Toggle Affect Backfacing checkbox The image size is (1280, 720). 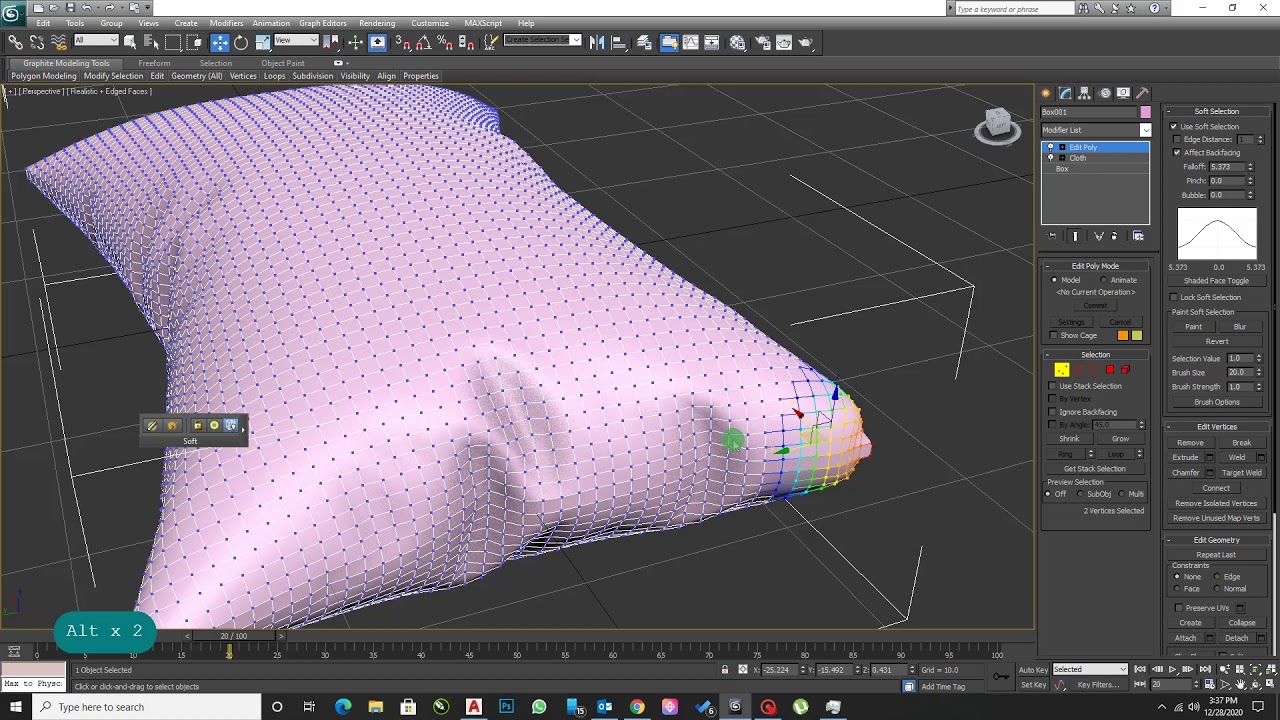point(1177,153)
